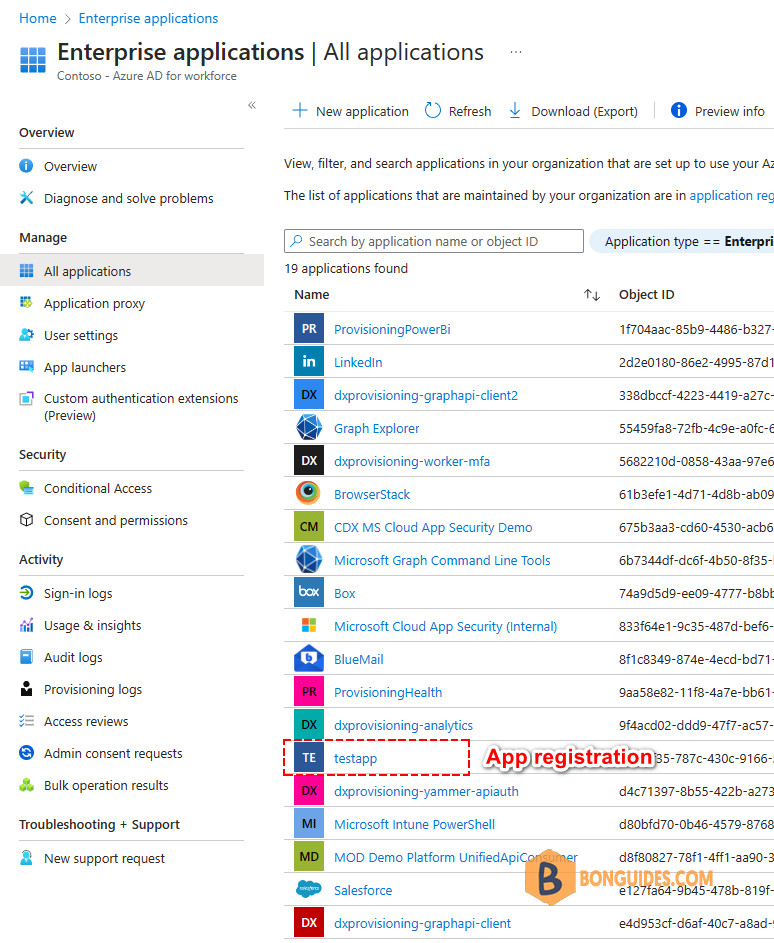Click the Home breadcrumb link
774x943 pixels.
coord(37,18)
